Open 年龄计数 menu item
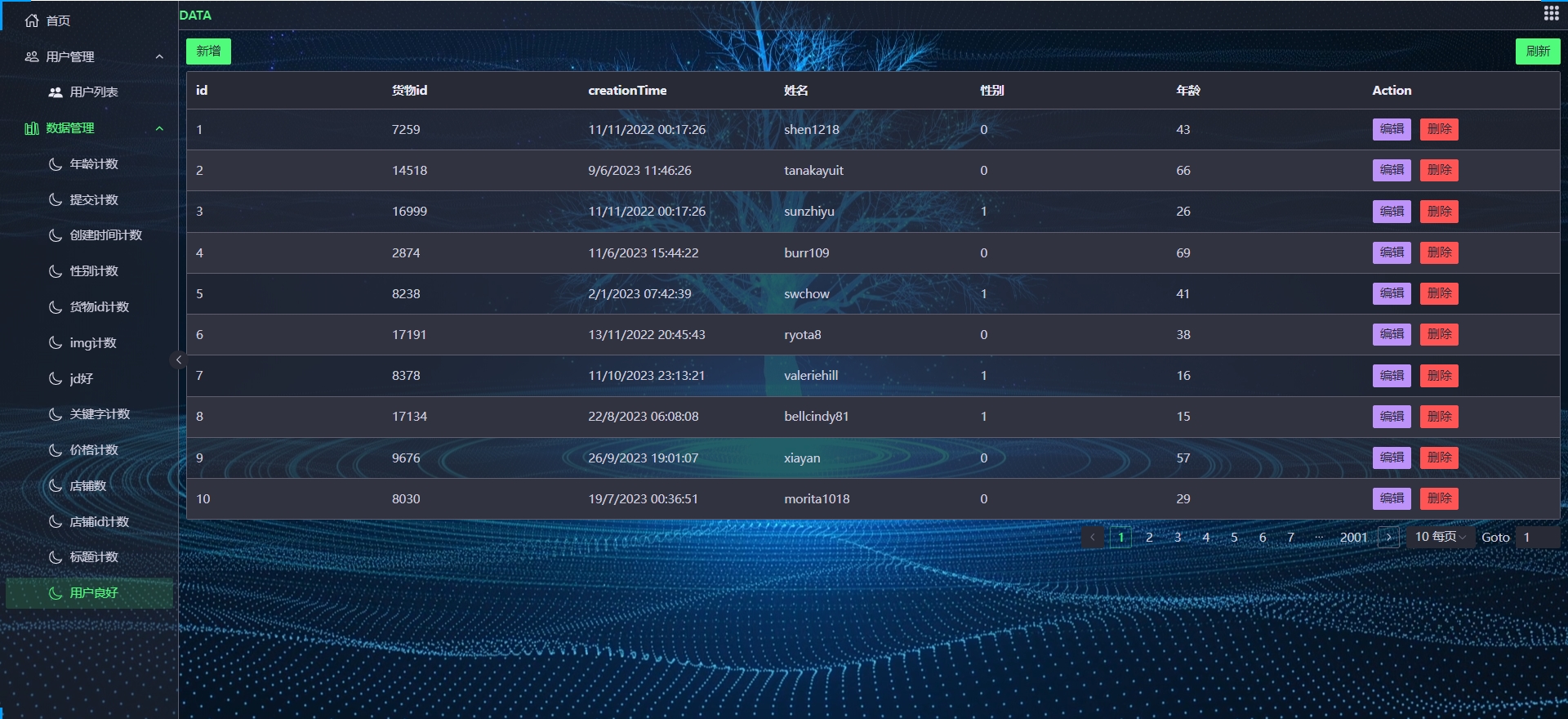The width and height of the screenshot is (1568, 719). 89,164
